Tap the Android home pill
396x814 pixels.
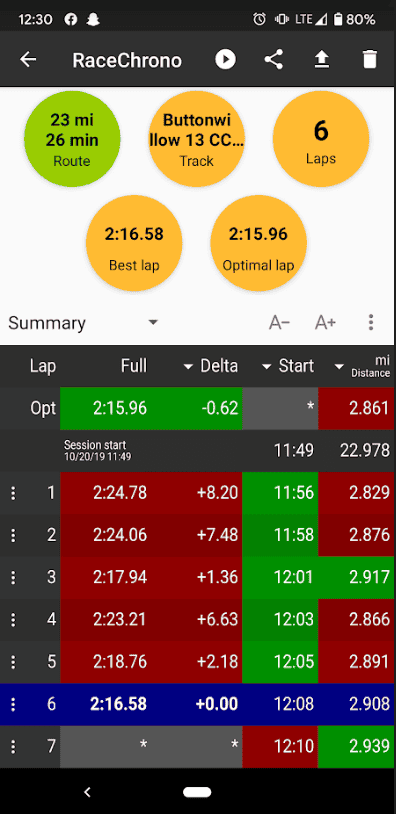point(197,792)
